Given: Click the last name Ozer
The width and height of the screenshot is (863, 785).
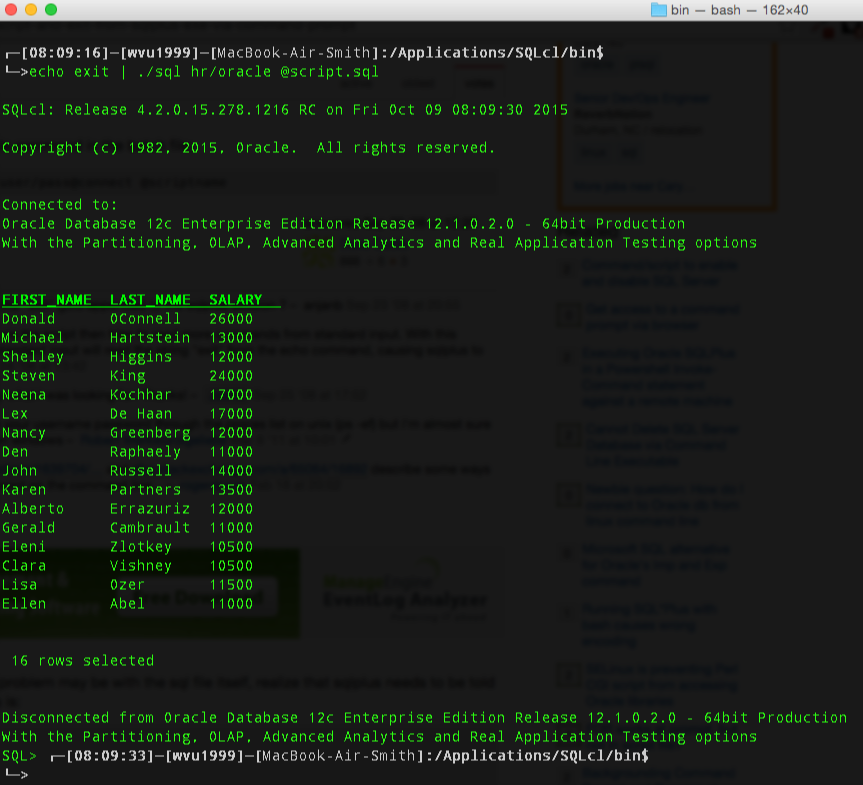Looking at the screenshot, I should pos(127,585).
